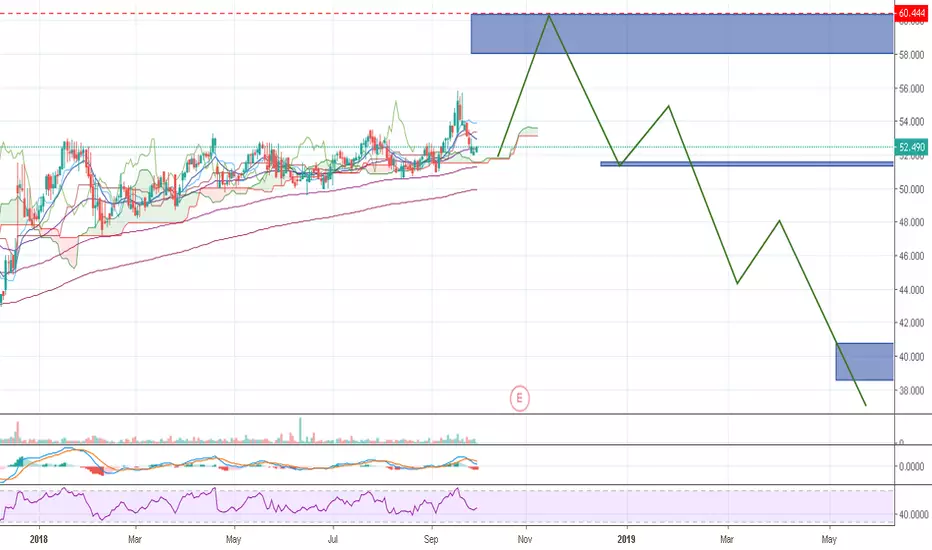Click the 48.000 price axis label
Screen dimensions: 932x550
point(911,222)
